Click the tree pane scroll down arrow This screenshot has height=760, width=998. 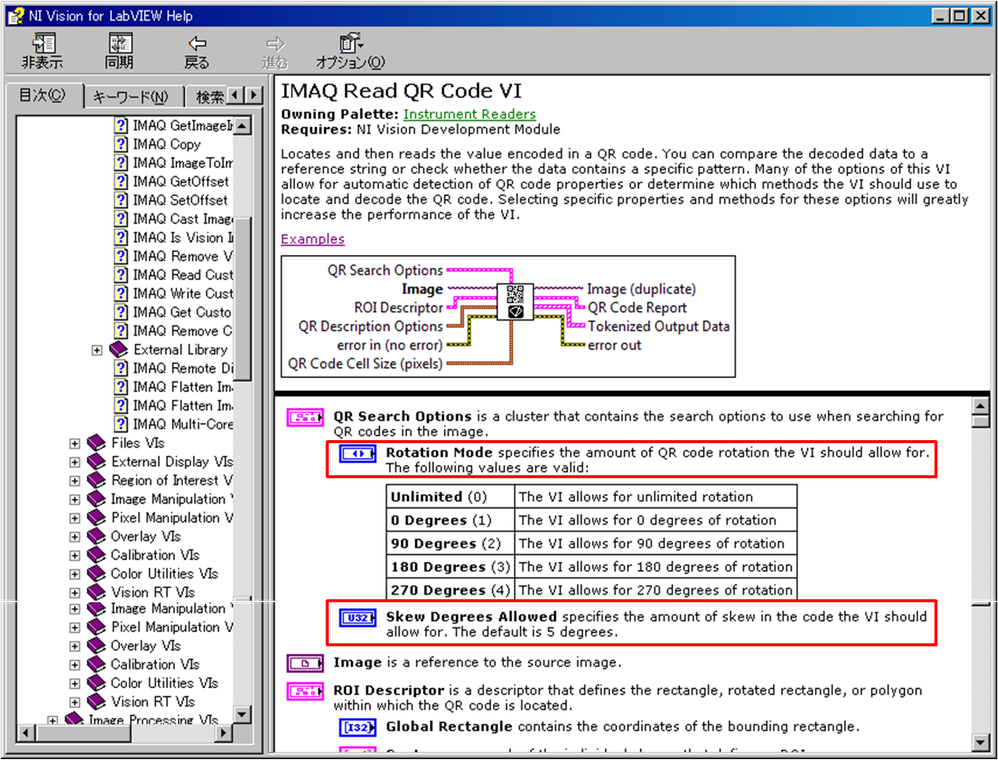242,715
